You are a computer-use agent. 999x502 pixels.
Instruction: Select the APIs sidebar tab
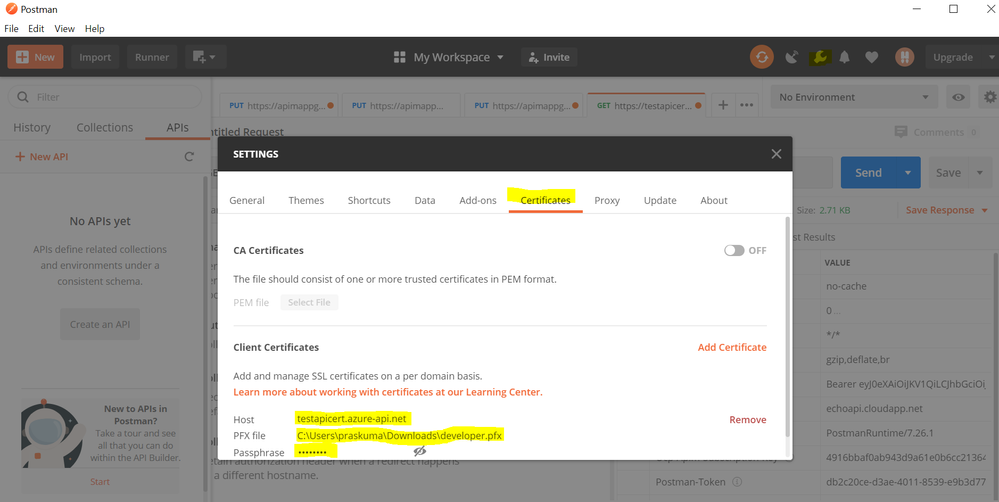click(177, 127)
